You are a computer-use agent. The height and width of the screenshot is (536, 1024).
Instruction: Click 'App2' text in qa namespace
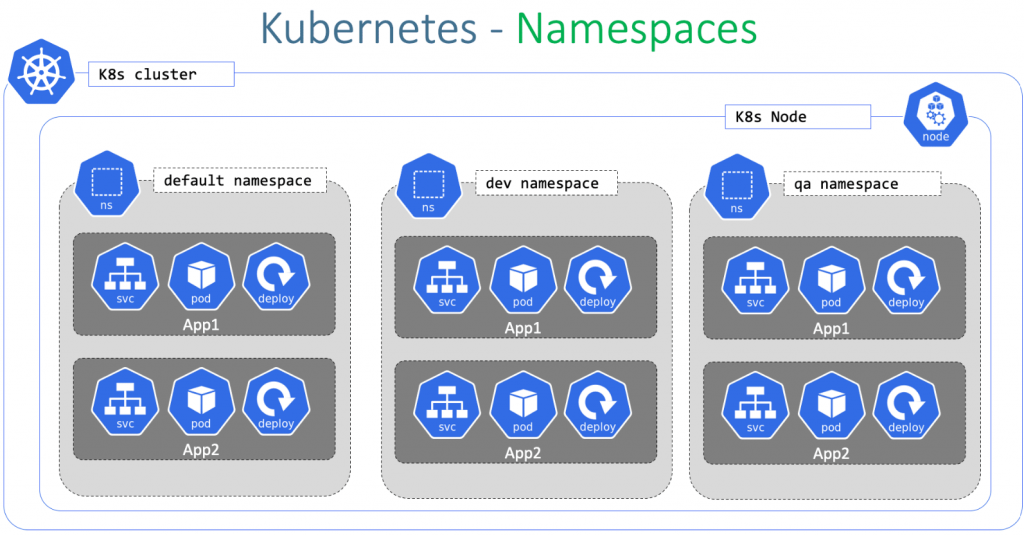click(831, 454)
